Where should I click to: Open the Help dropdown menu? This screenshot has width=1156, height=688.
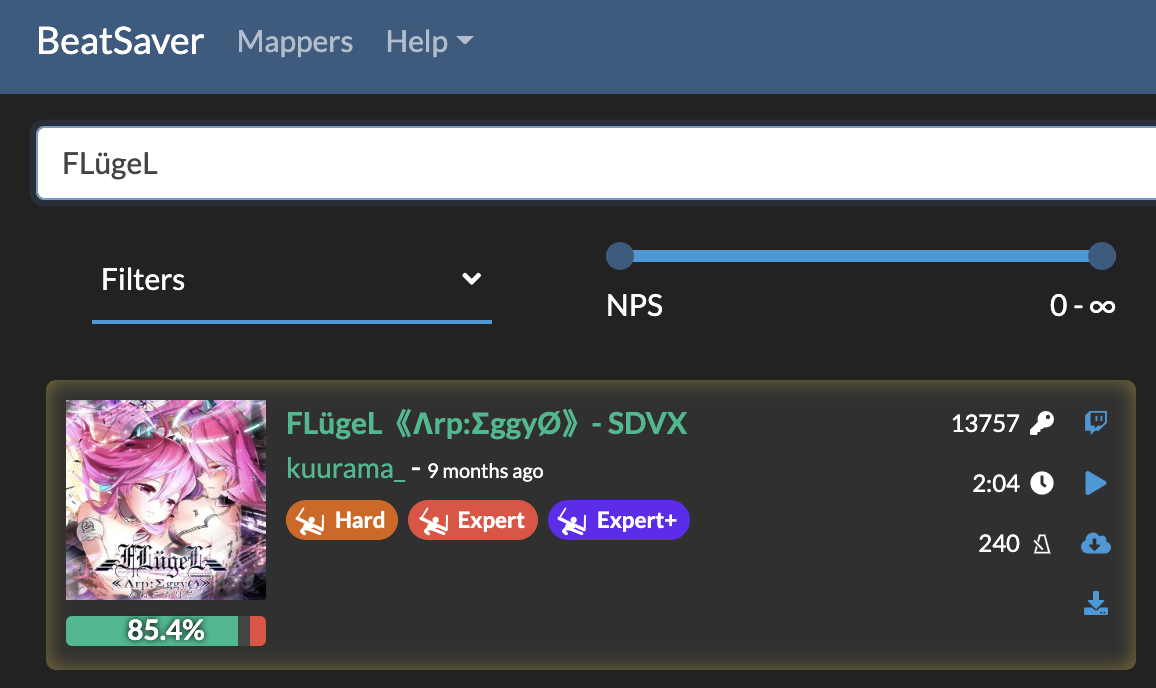(428, 41)
